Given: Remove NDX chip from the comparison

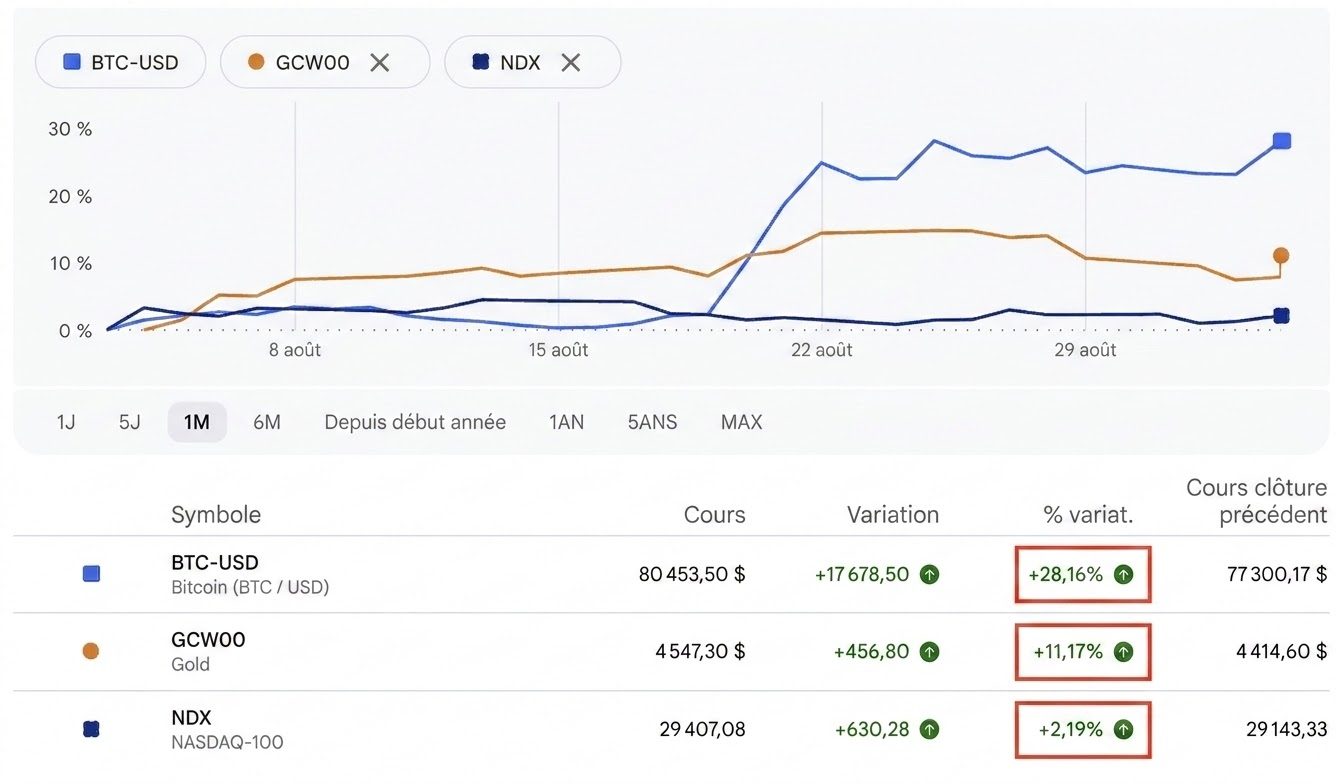Looking at the screenshot, I should point(570,62).
